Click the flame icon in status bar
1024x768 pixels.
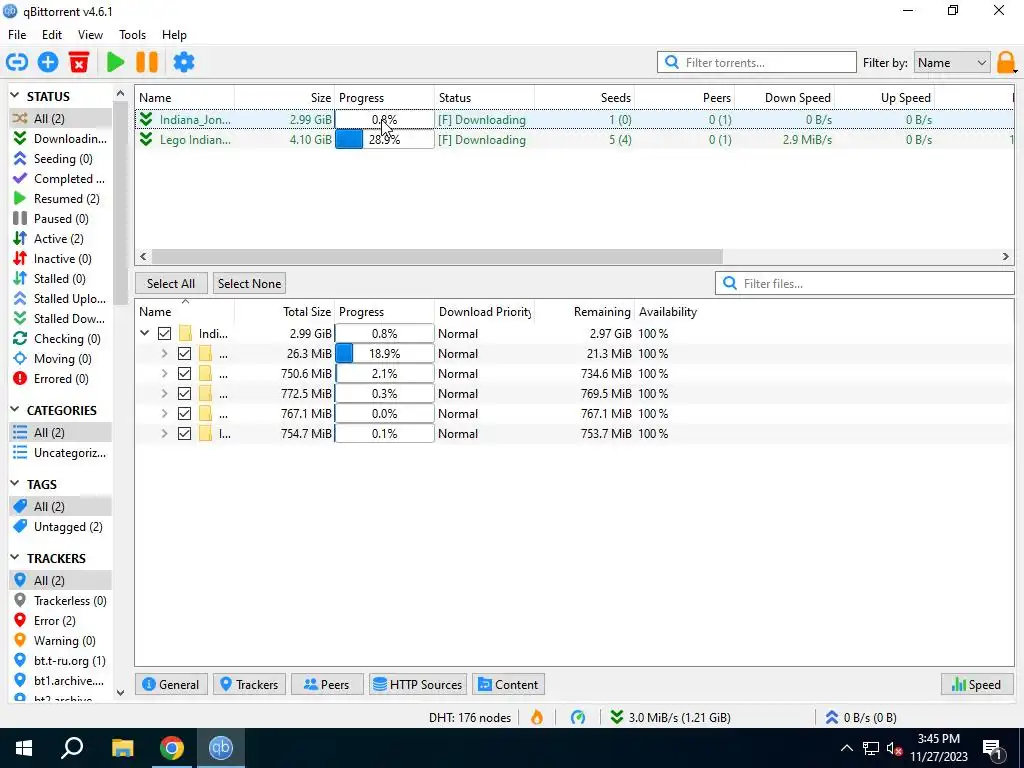537,718
